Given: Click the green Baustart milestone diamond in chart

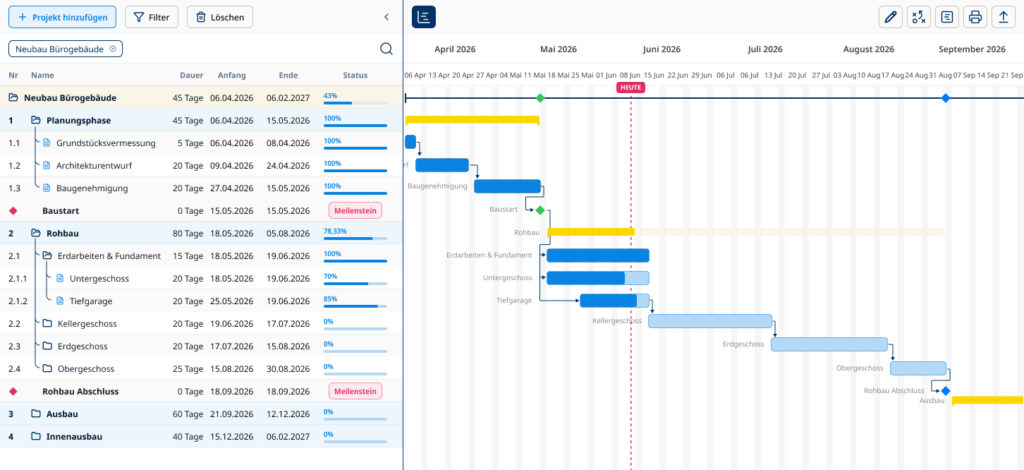Looking at the screenshot, I should pos(540,210).
